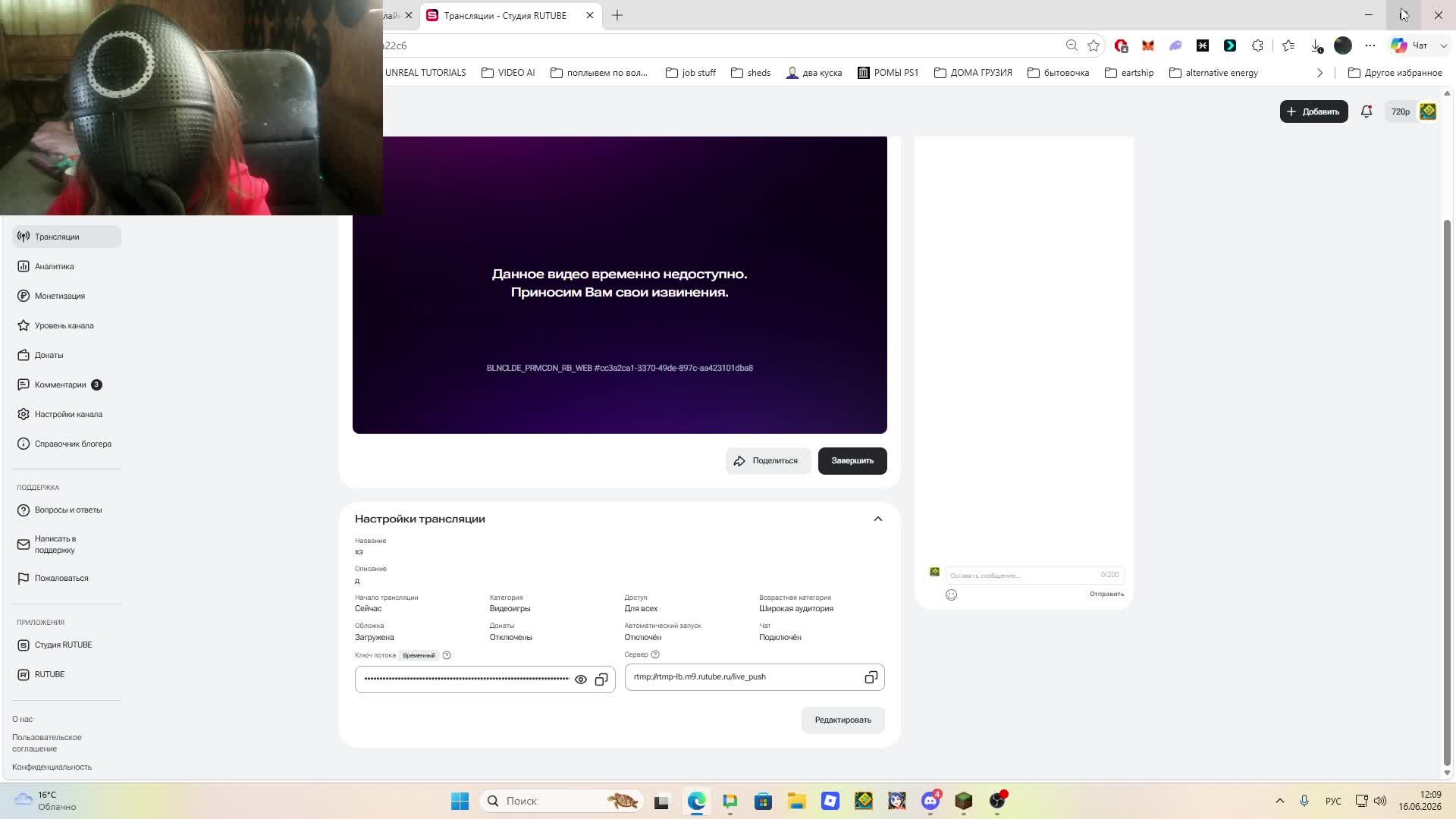Image resolution: width=1456 pixels, height=819 pixels.
Task: Open ДОМА ГРУЗИЯ bookmark folder
Action: [973, 73]
